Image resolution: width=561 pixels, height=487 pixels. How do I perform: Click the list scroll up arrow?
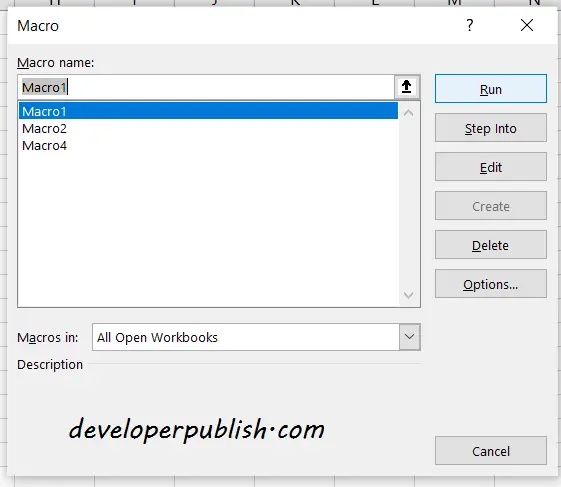point(408,113)
